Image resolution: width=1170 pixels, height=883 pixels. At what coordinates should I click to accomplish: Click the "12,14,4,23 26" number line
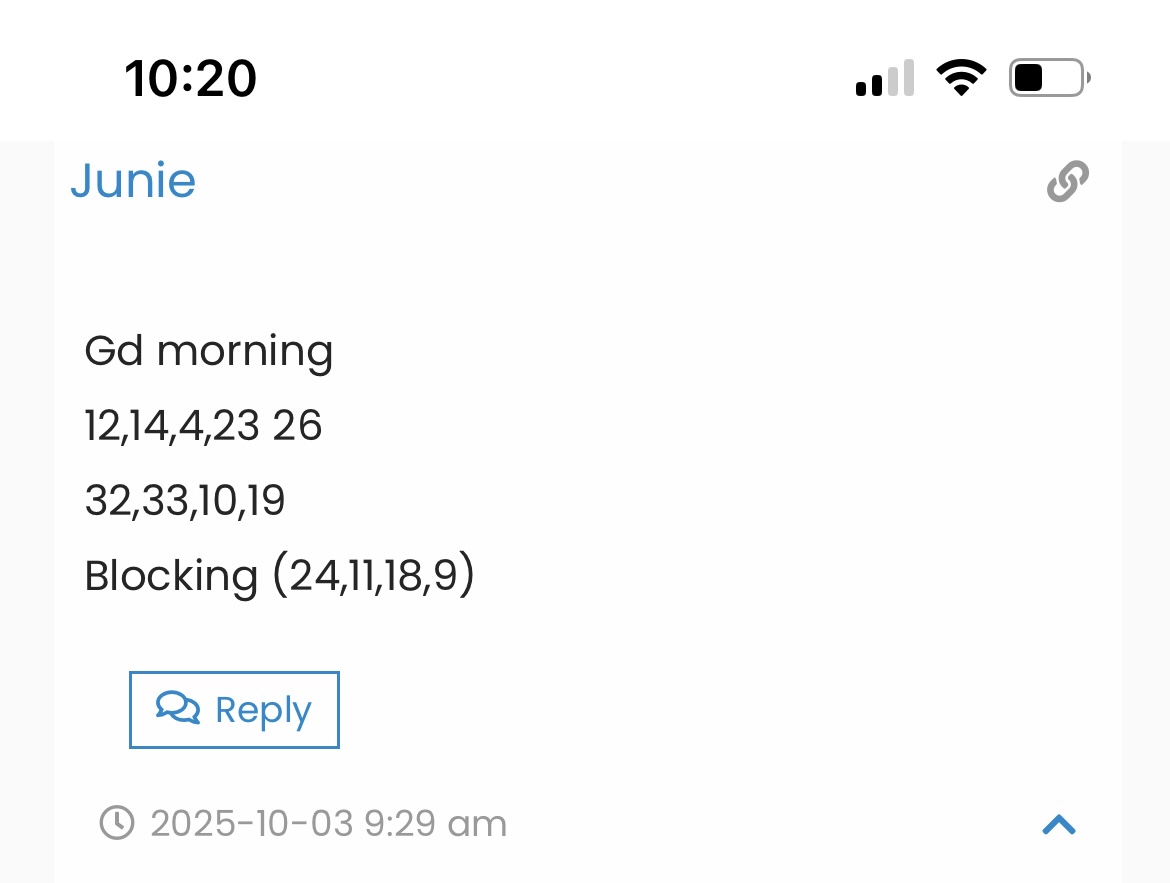pos(203,426)
